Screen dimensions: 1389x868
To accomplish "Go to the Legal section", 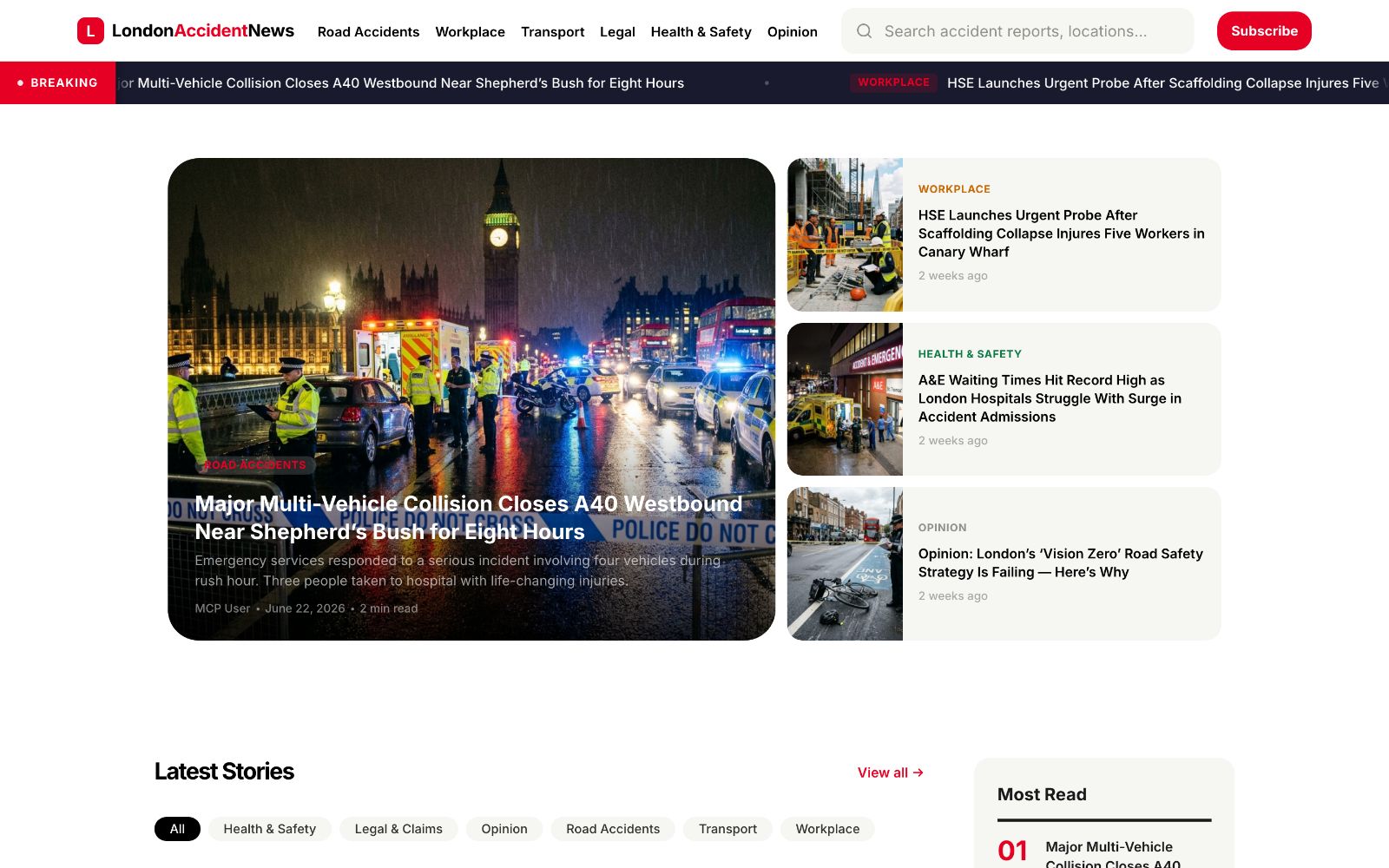I will point(617,32).
